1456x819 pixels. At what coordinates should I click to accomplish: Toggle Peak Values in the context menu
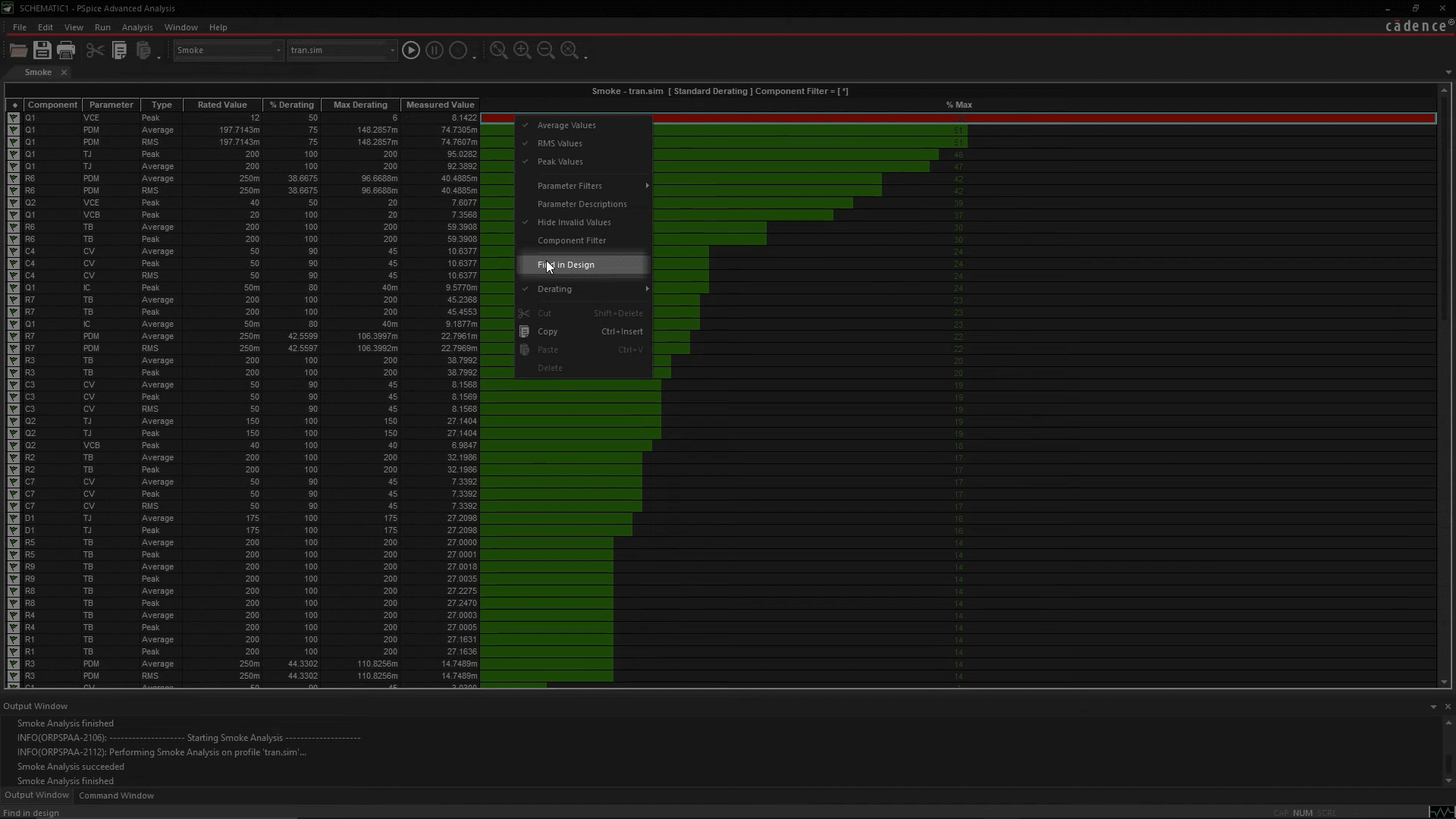click(x=583, y=162)
